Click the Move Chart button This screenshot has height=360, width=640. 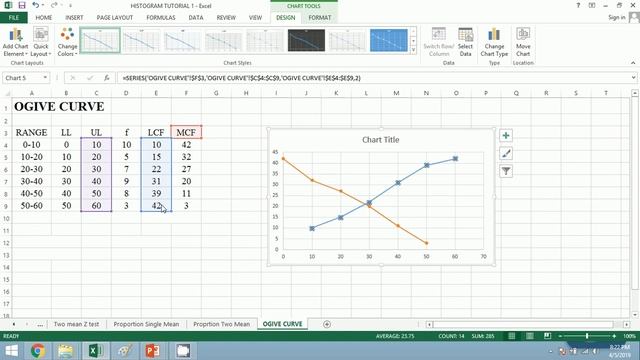click(523, 42)
